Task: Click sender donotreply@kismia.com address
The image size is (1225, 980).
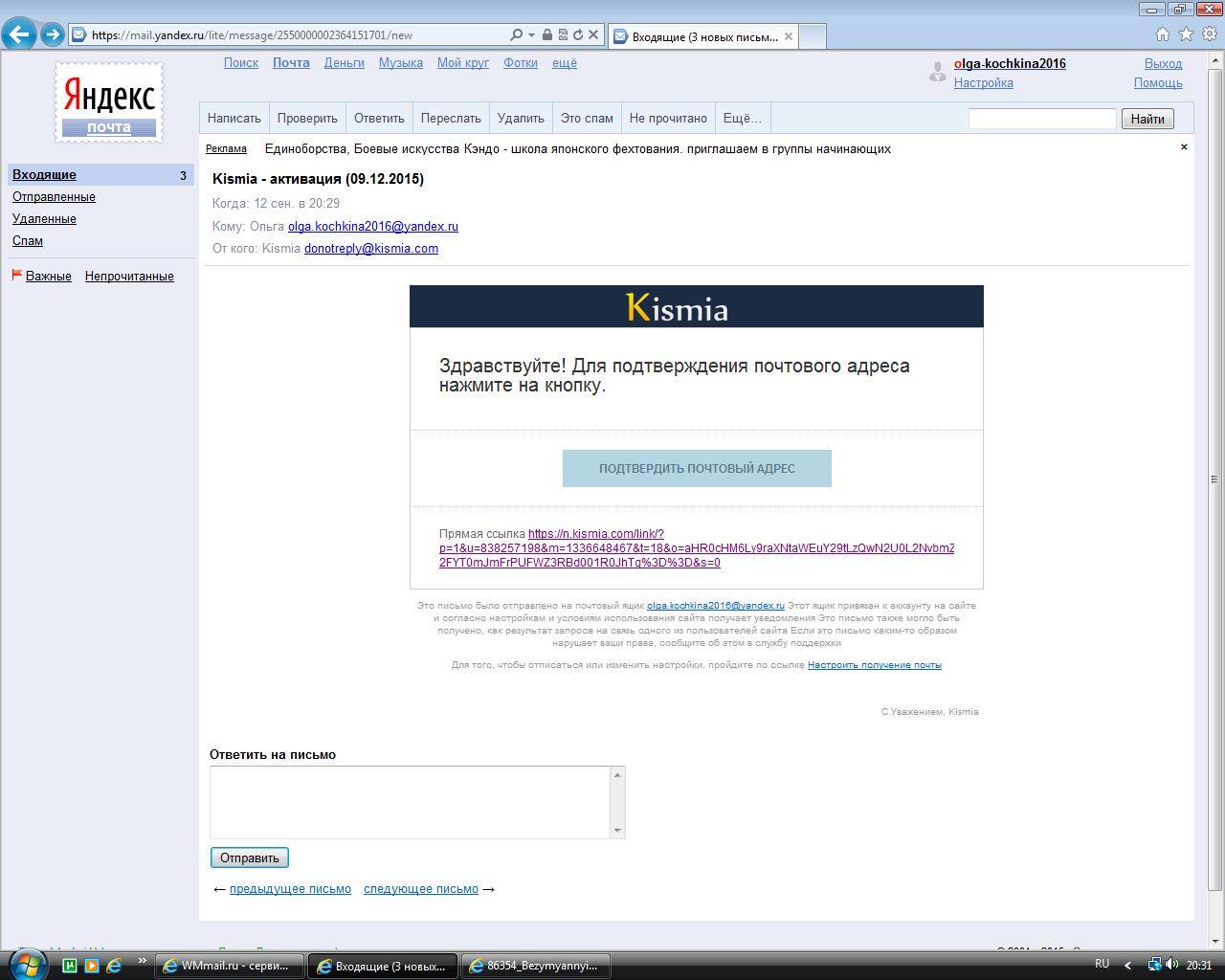Action: (371, 248)
